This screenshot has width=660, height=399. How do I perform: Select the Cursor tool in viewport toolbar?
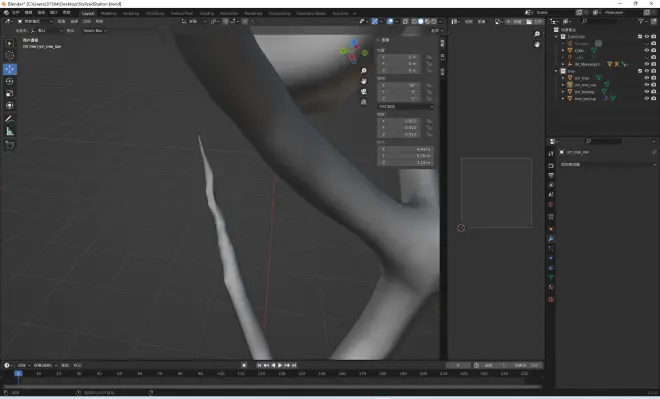coord(10,56)
